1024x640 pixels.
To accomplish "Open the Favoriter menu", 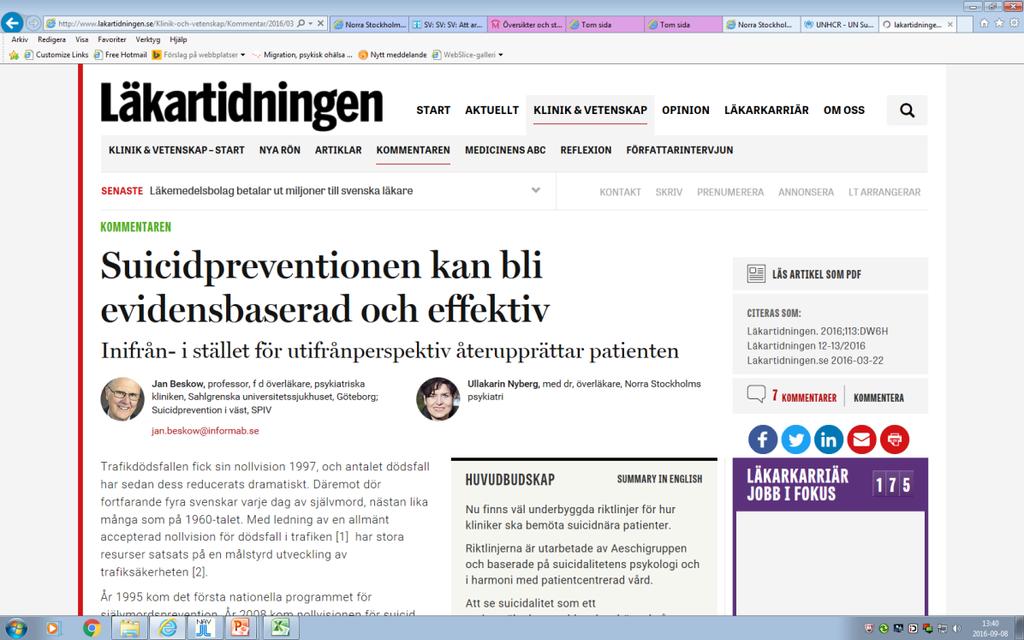I will tap(112, 40).
